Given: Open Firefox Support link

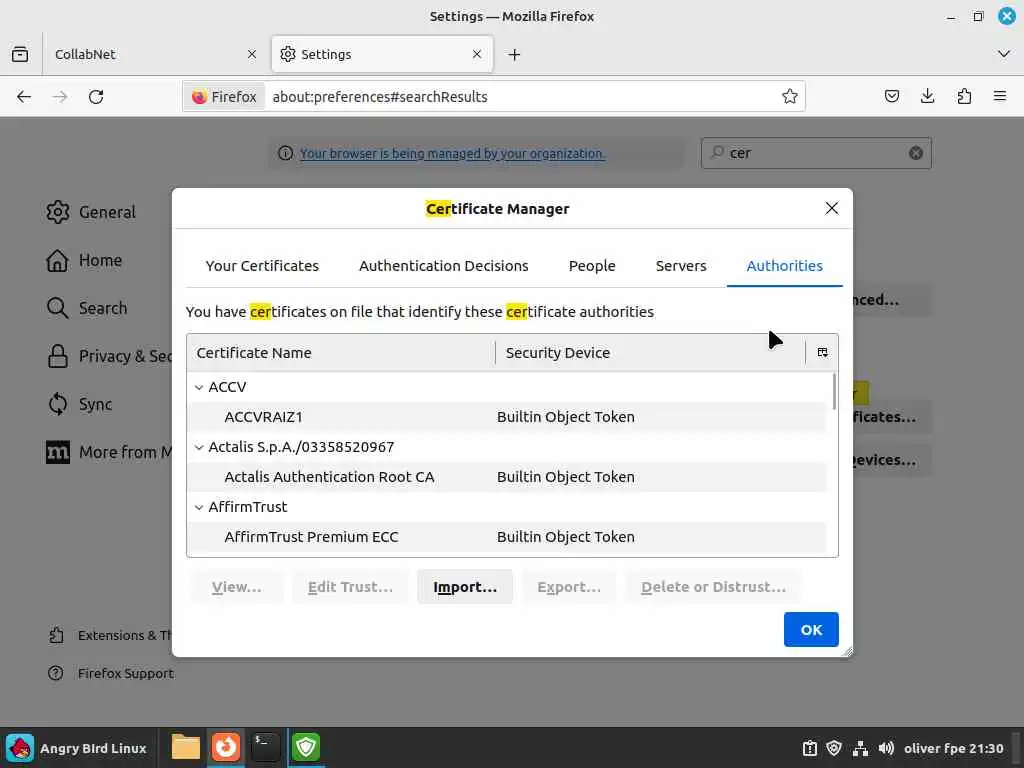Looking at the screenshot, I should point(111,673).
